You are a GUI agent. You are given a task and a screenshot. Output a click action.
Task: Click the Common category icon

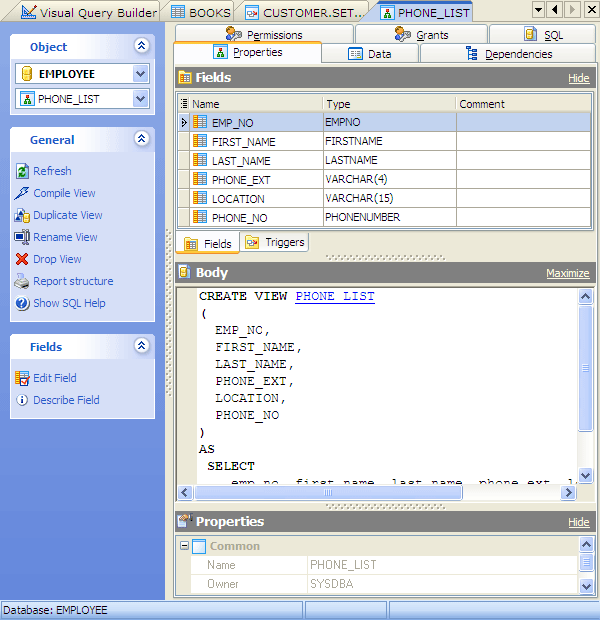coord(199,546)
